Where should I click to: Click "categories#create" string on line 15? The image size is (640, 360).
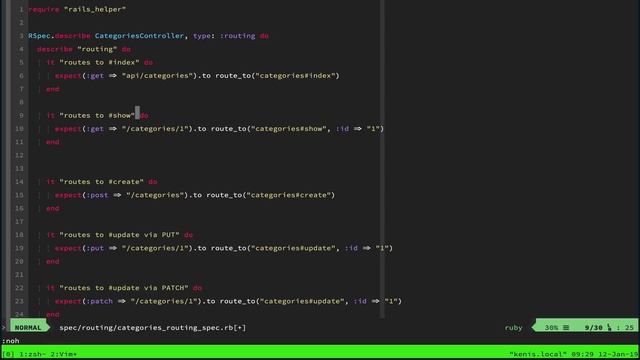[x=289, y=195]
